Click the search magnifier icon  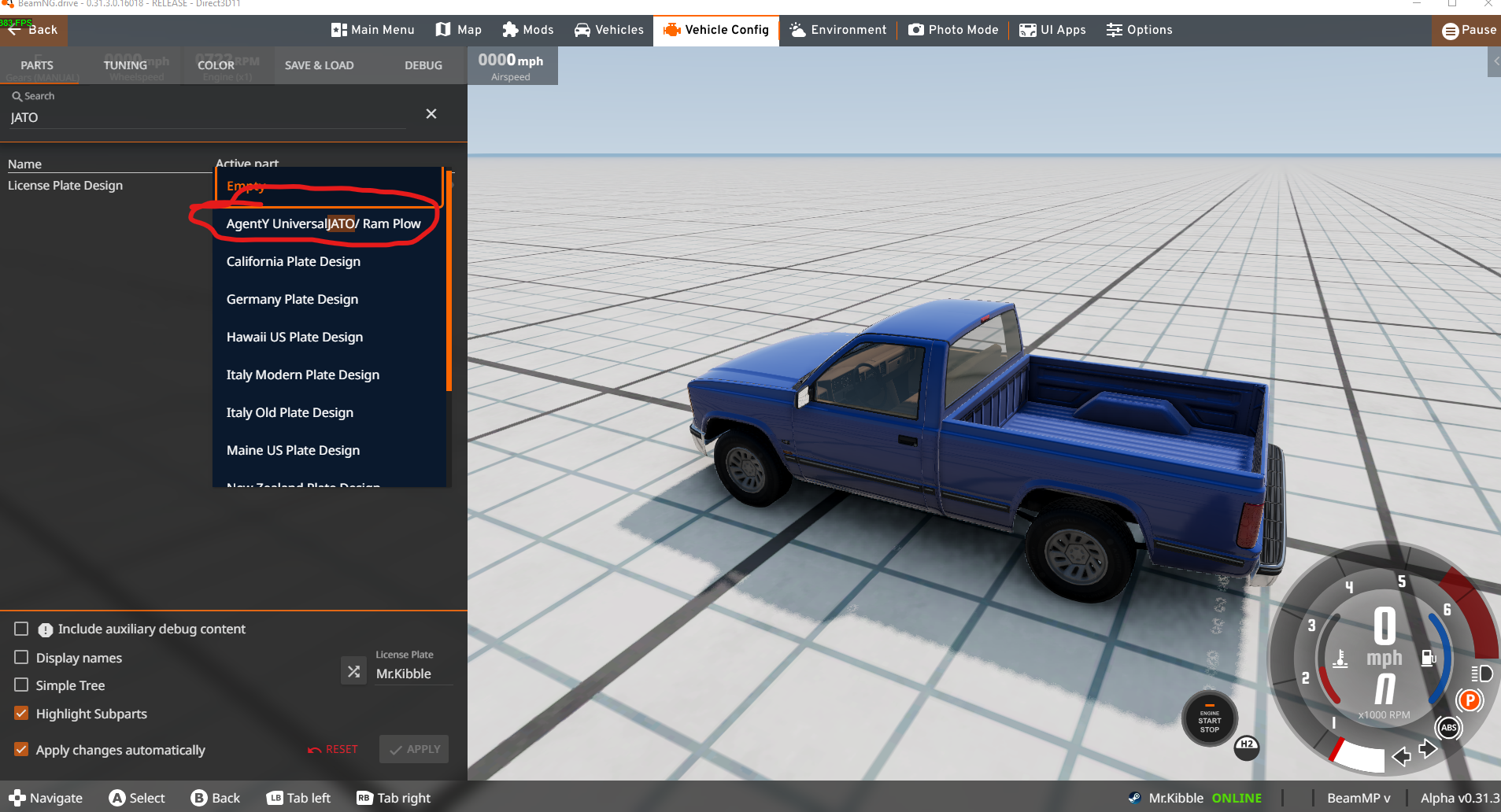coord(17,97)
